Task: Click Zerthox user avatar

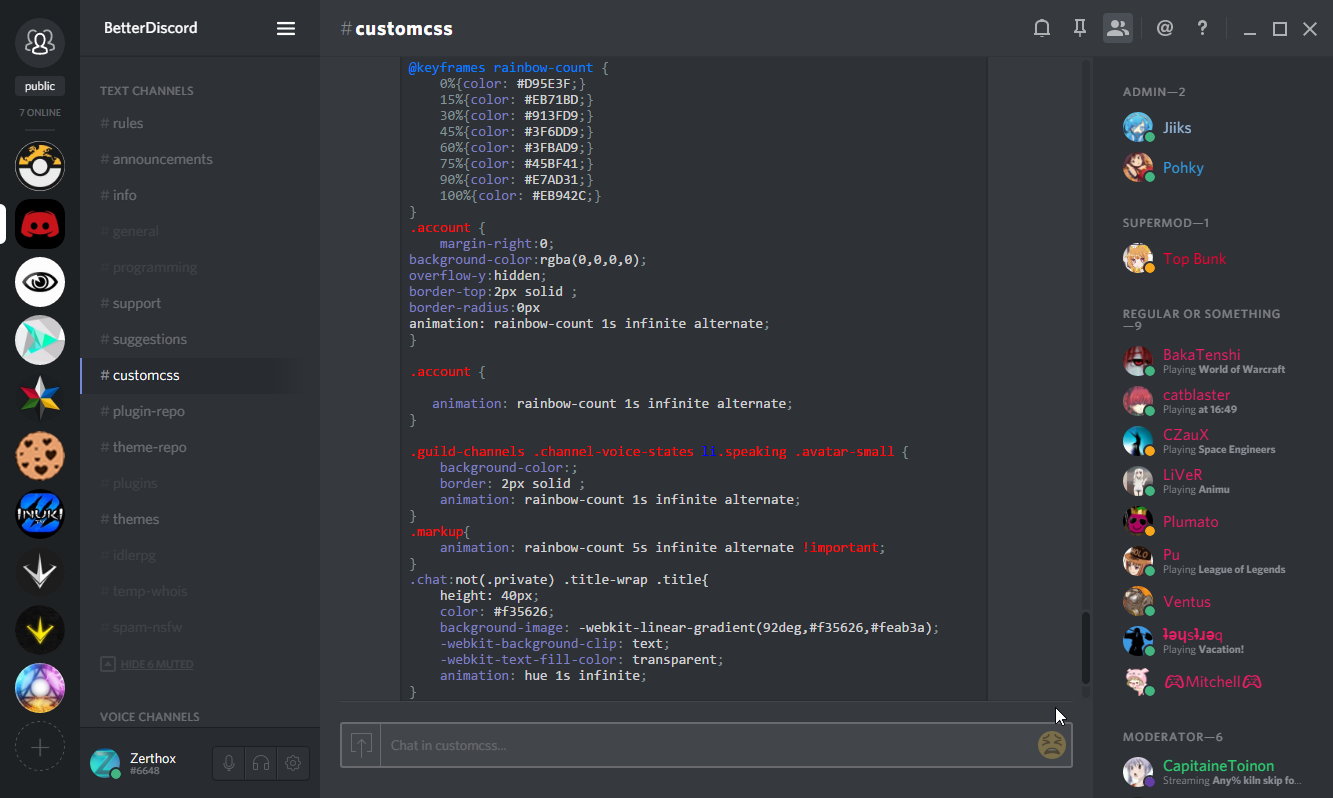Action: point(105,763)
